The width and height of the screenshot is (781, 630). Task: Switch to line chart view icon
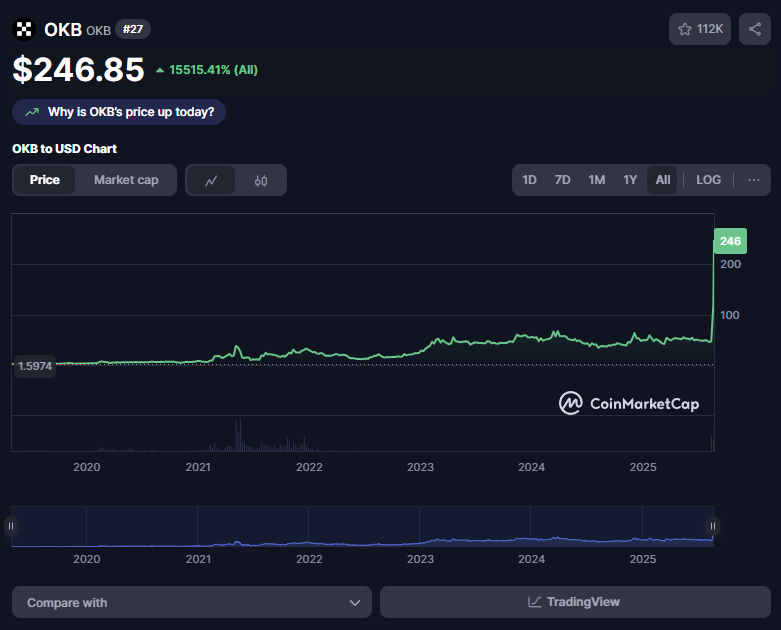pos(211,180)
